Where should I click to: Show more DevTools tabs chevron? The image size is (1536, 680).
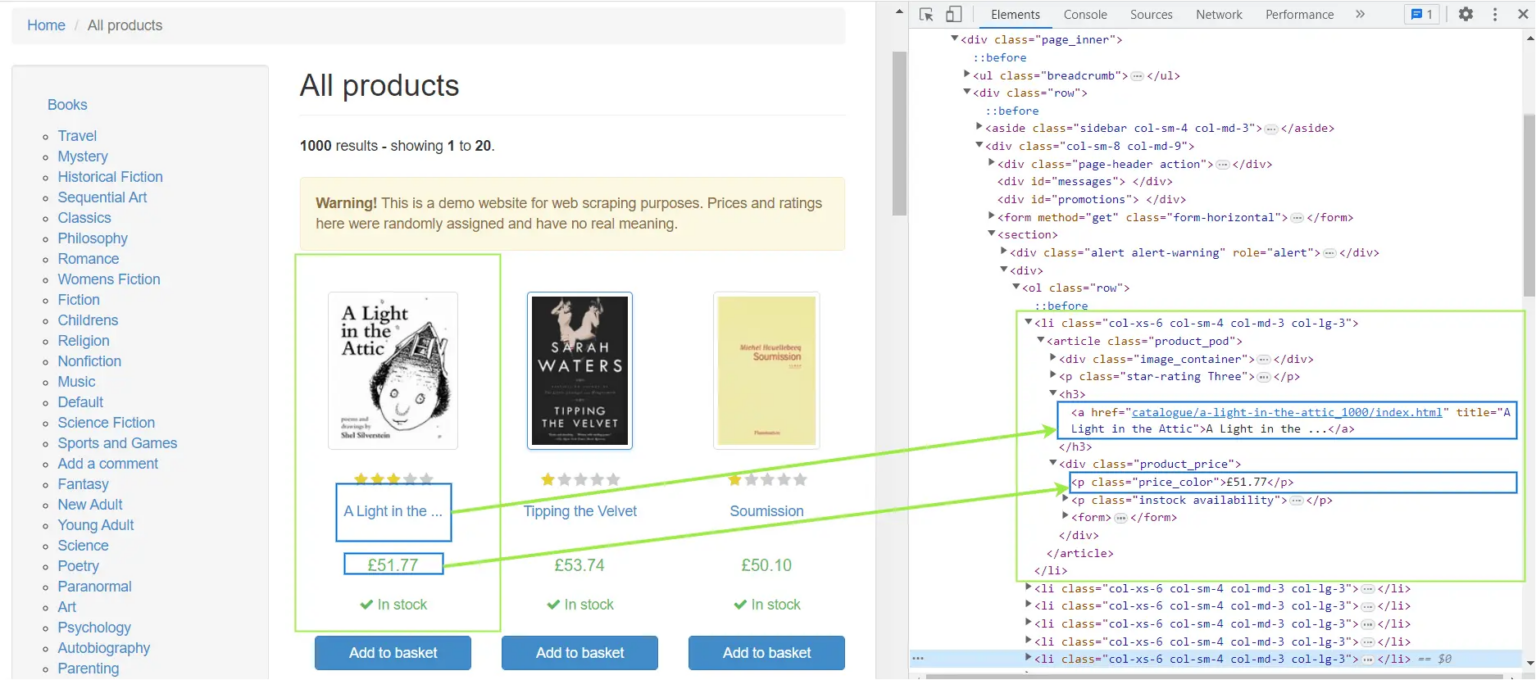(x=1360, y=14)
